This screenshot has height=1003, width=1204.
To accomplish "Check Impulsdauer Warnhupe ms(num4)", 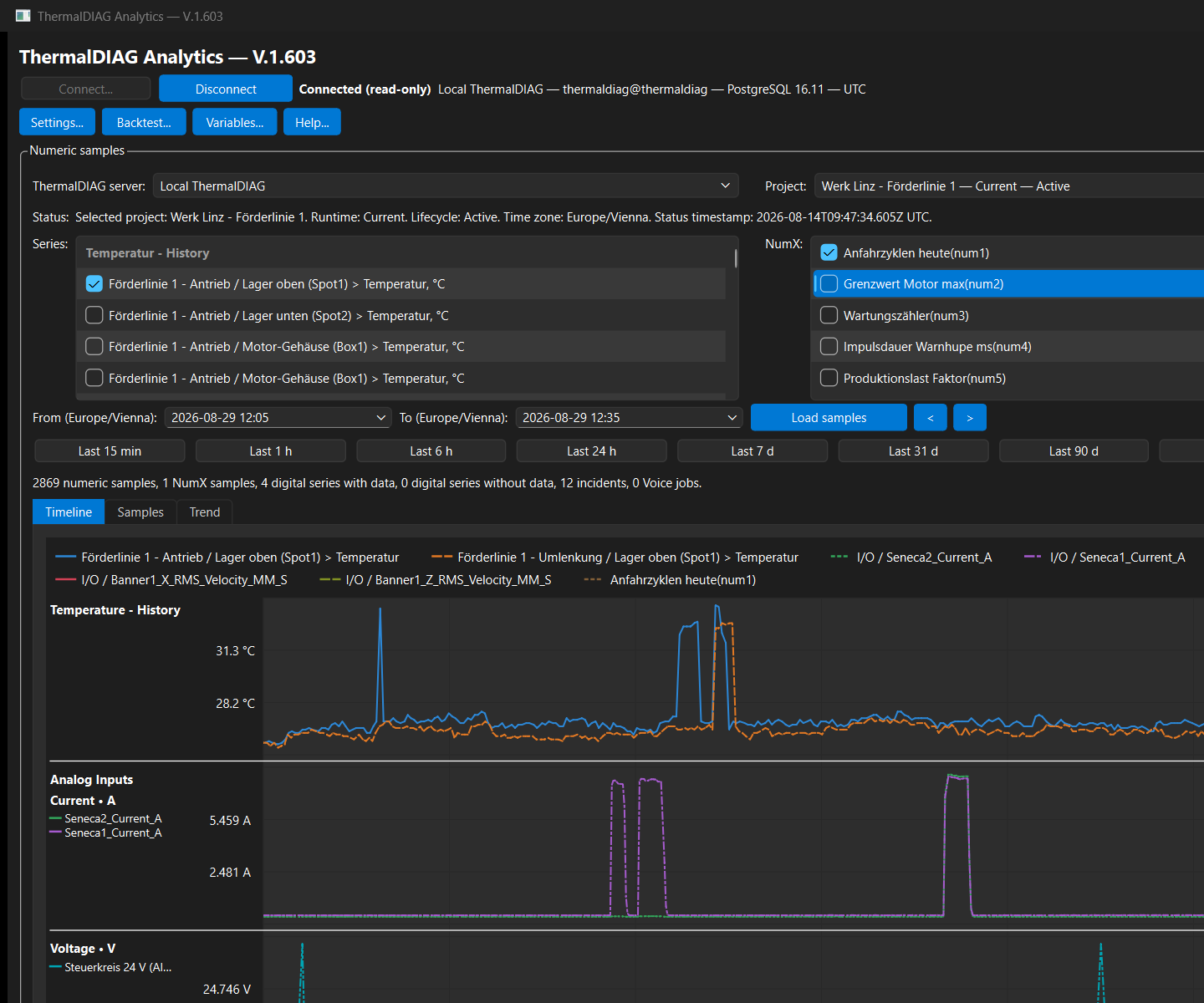I will coord(829,347).
